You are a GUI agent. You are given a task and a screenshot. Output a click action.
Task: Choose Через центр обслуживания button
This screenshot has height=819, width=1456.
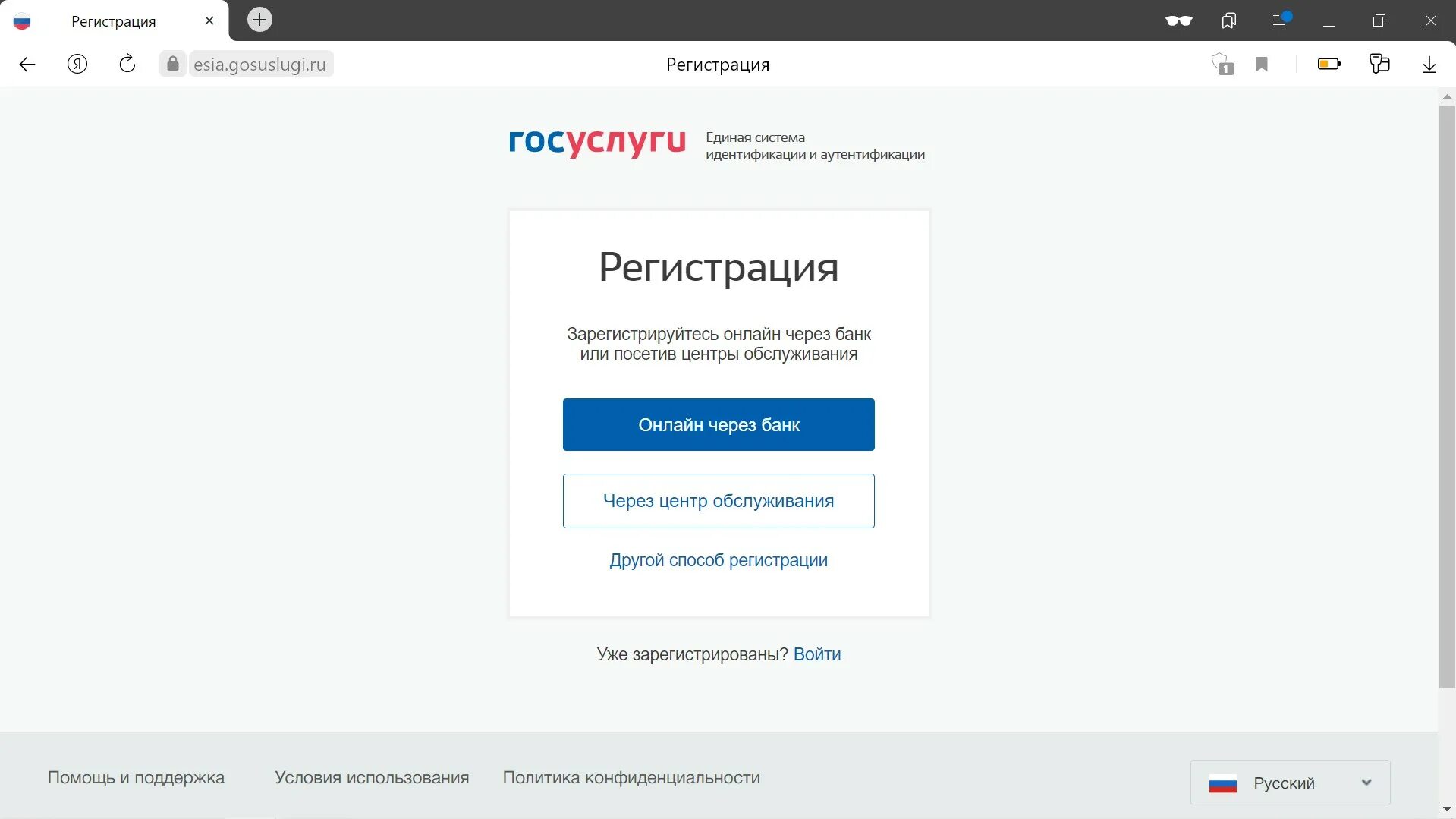point(719,501)
